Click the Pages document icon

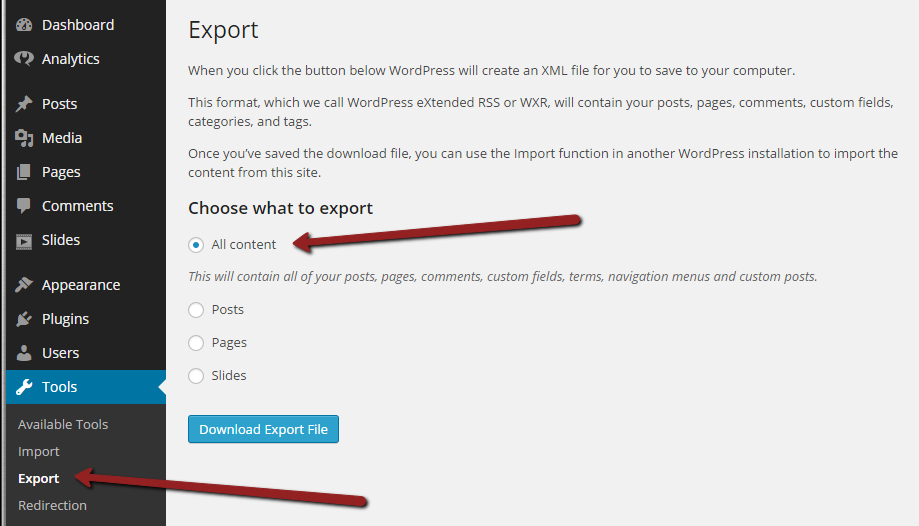pyautogui.click(x=24, y=172)
